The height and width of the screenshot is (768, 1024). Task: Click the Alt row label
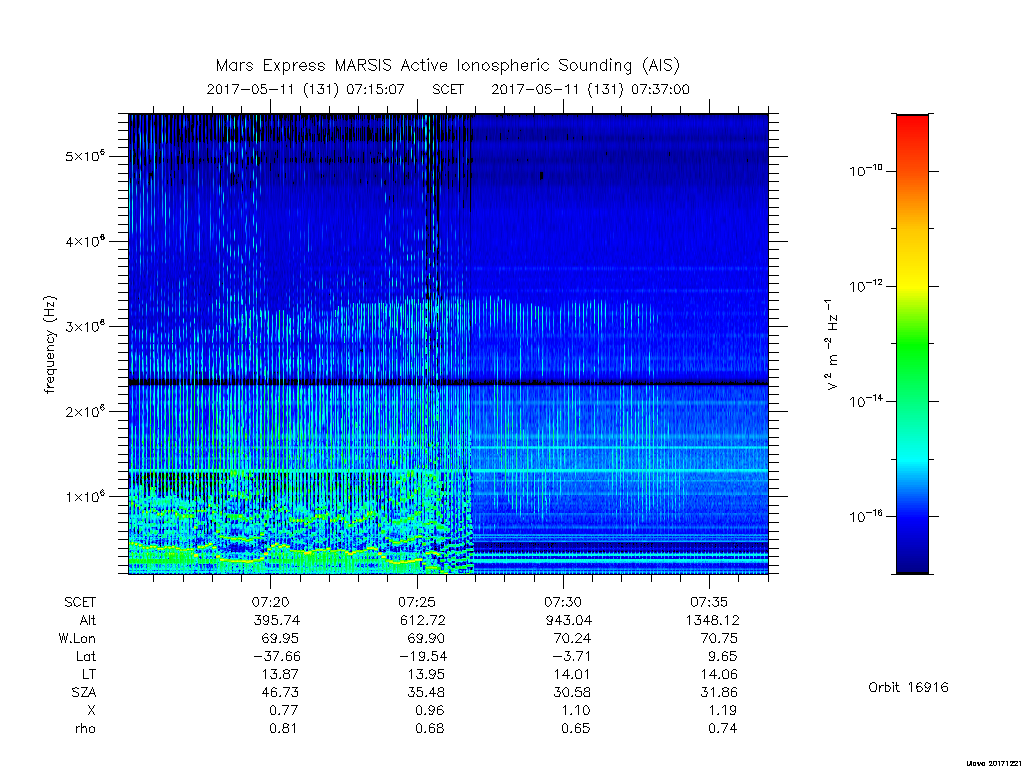(87, 620)
